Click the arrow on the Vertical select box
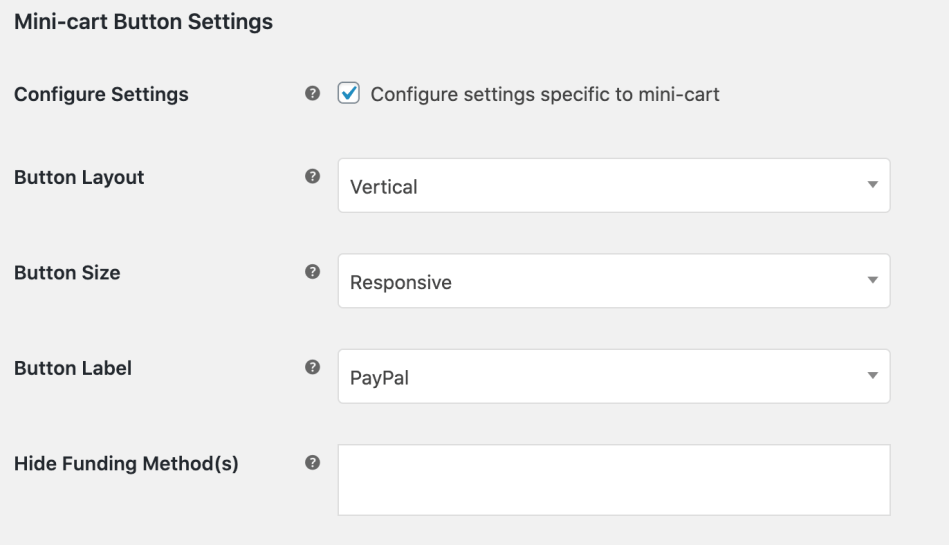The image size is (949, 545). [x=871, y=185]
